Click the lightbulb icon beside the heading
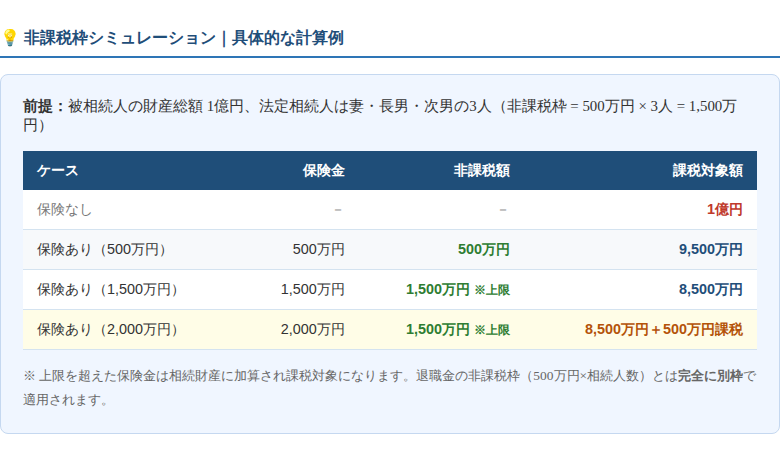Viewport: 780px width, 466px height. [x=9, y=38]
